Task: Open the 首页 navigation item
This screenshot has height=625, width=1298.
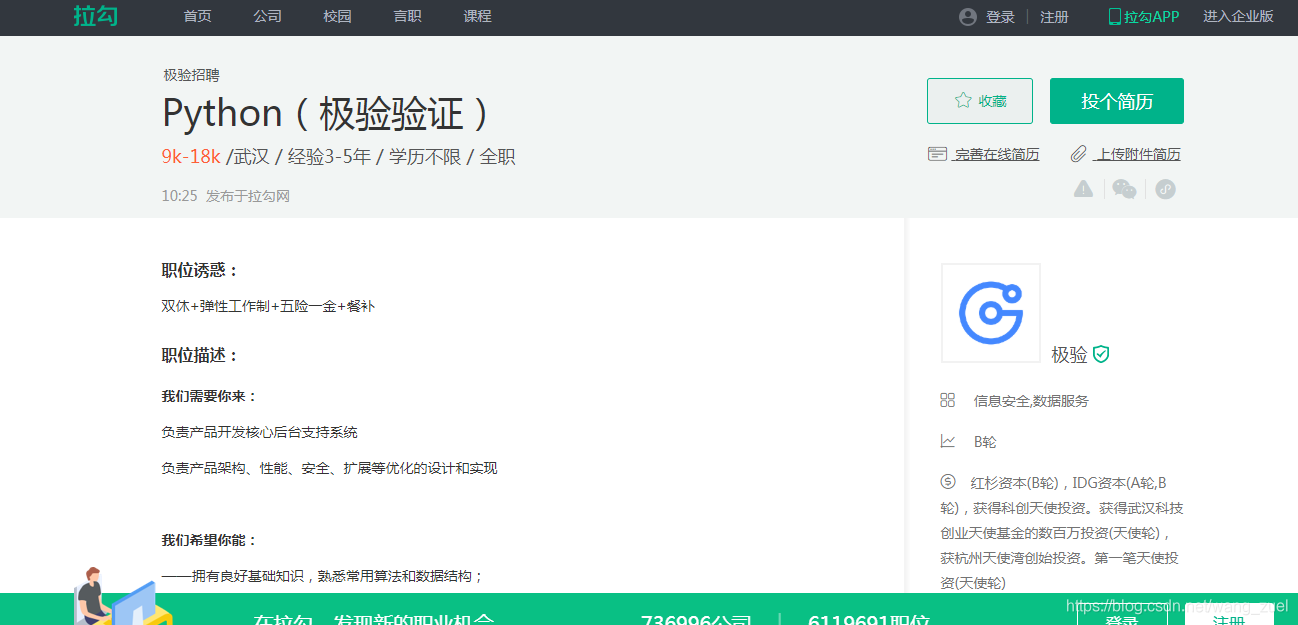Action: tap(198, 17)
